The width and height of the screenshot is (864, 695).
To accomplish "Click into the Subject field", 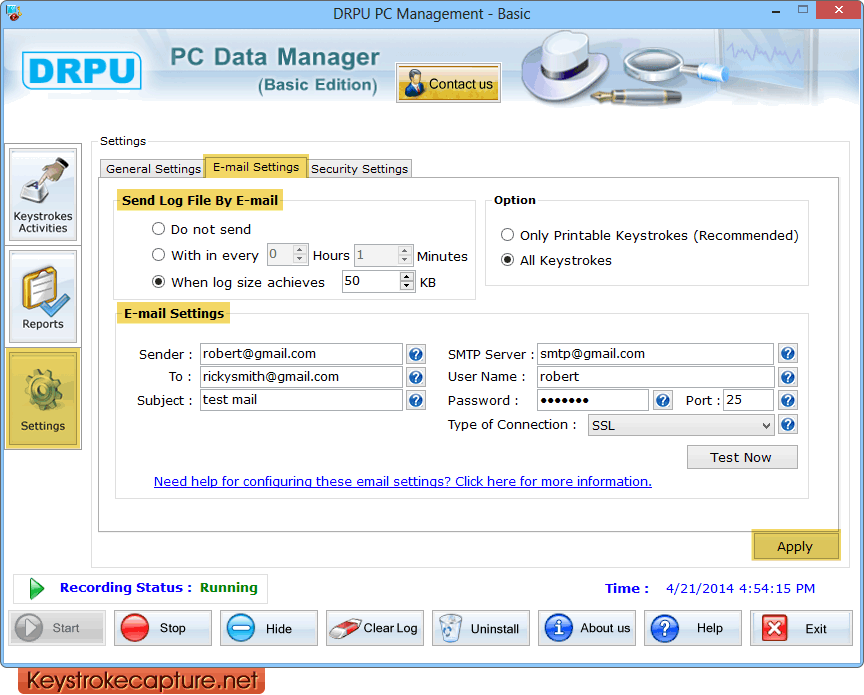I will click(x=301, y=400).
